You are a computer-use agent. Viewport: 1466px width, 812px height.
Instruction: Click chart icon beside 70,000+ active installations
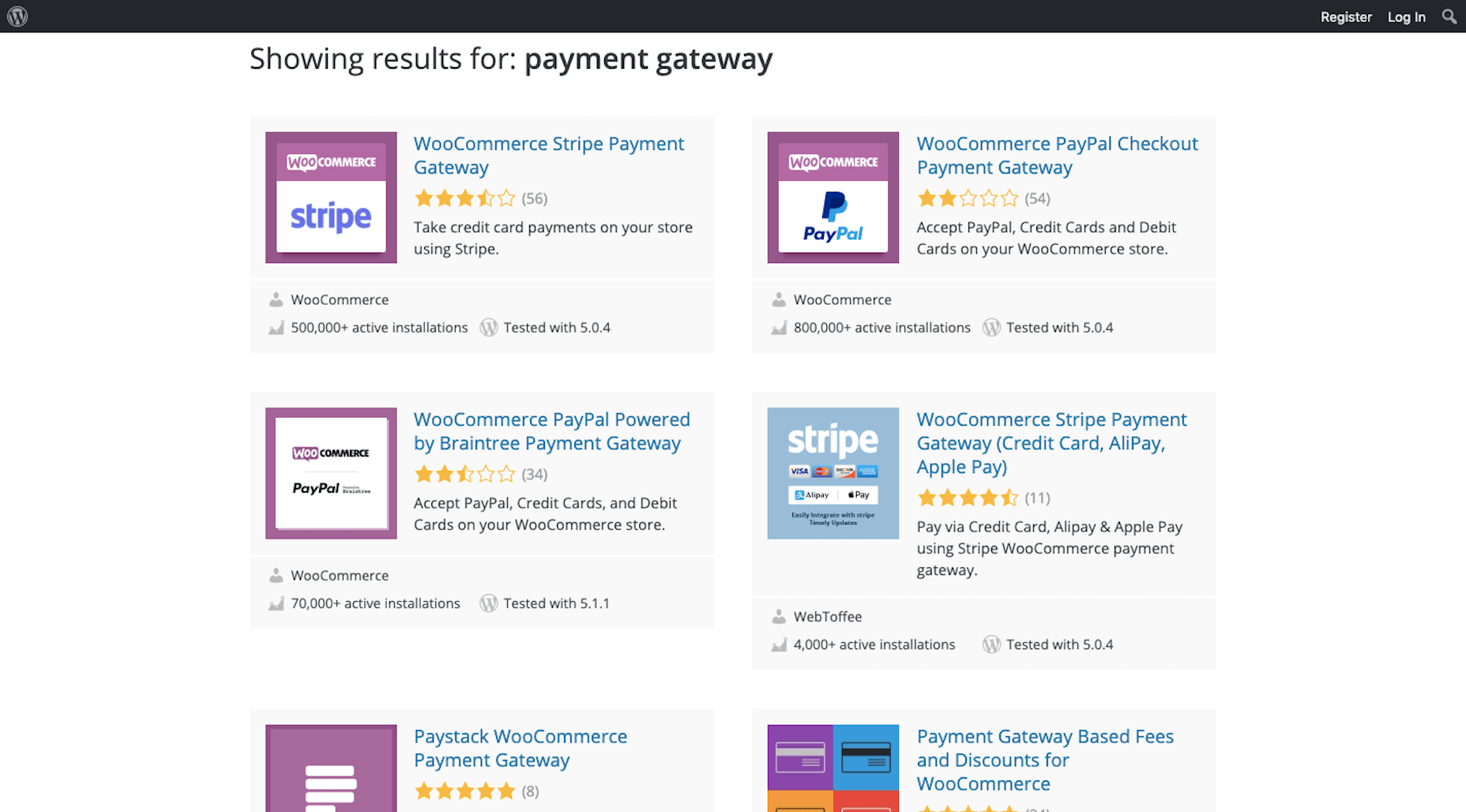[276, 603]
